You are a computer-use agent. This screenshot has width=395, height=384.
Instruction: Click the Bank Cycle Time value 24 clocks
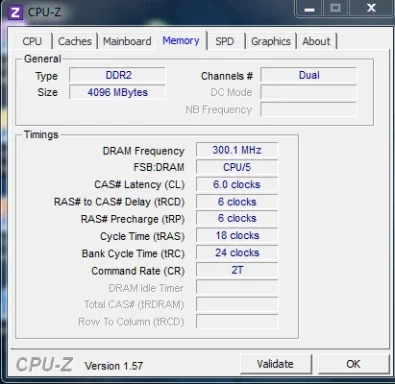click(237, 253)
